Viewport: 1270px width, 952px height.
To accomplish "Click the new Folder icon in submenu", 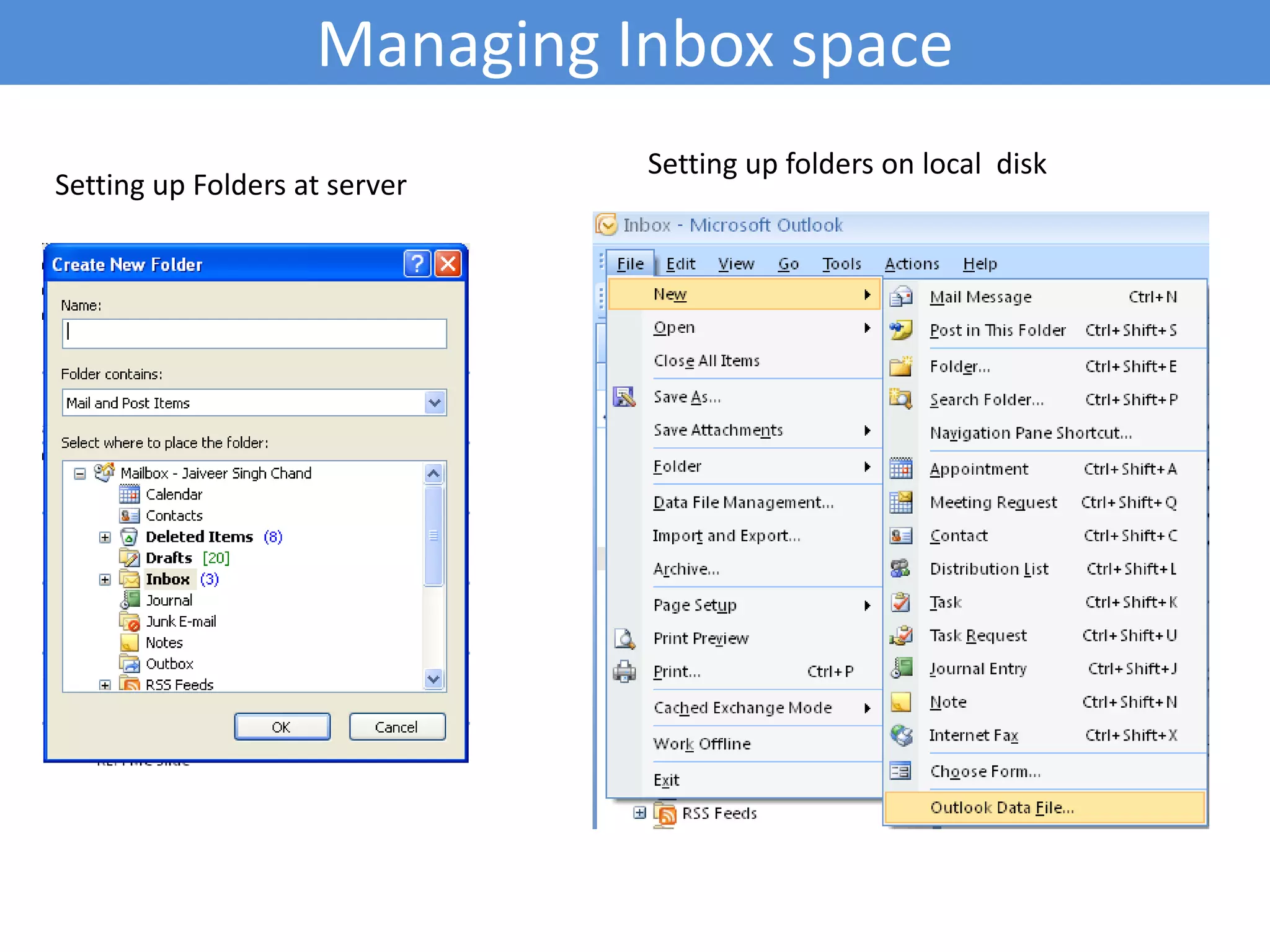I will coord(901,366).
